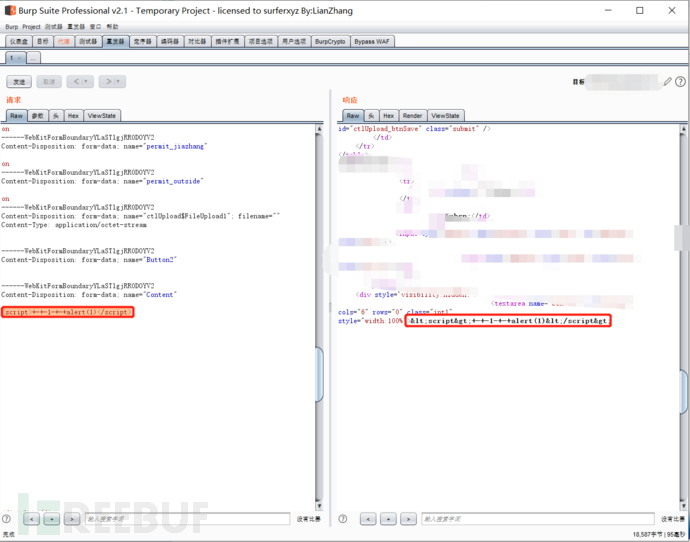Go to next match in request search

coord(72,519)
